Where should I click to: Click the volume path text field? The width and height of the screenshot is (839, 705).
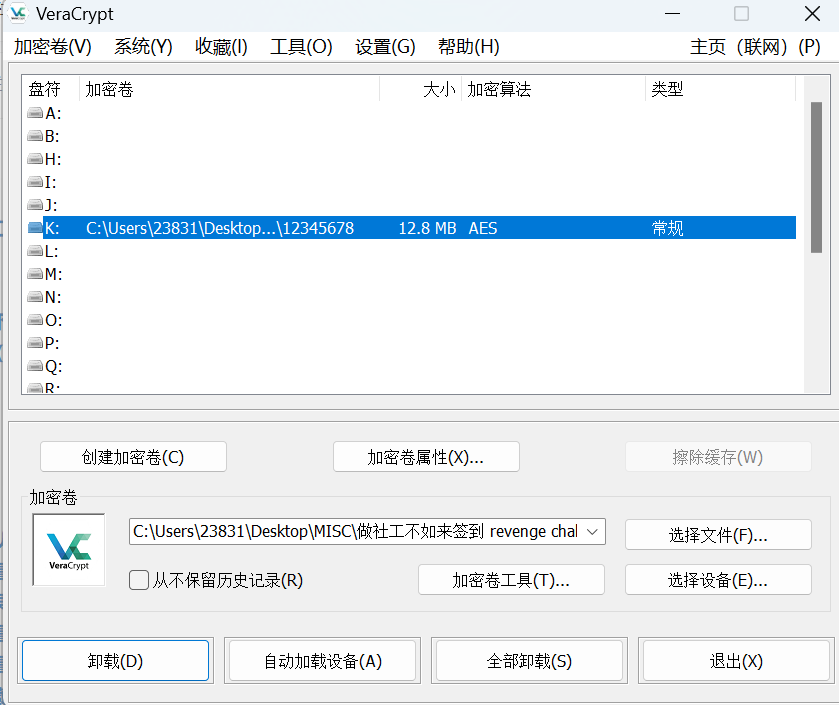tap(356, 532)
